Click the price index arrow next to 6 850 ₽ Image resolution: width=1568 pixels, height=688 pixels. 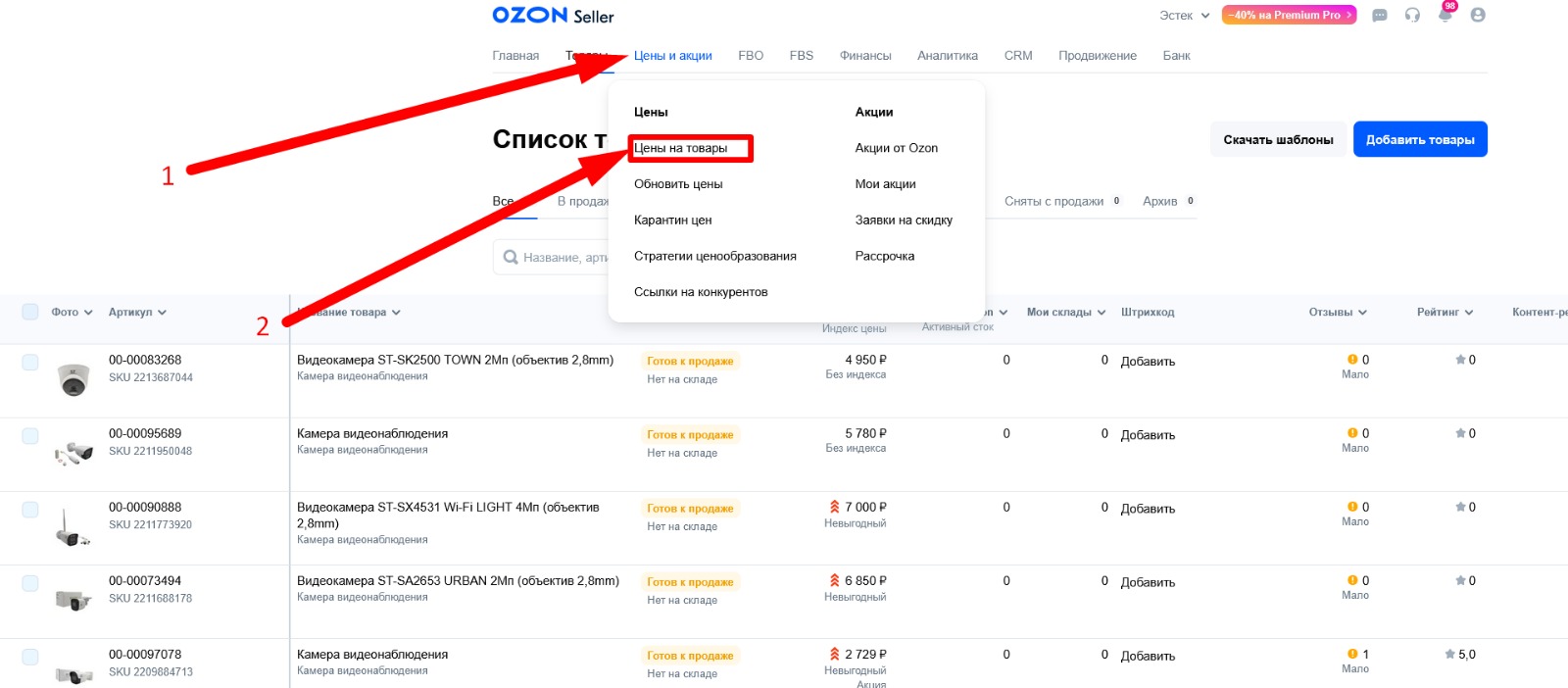point(835,580)
